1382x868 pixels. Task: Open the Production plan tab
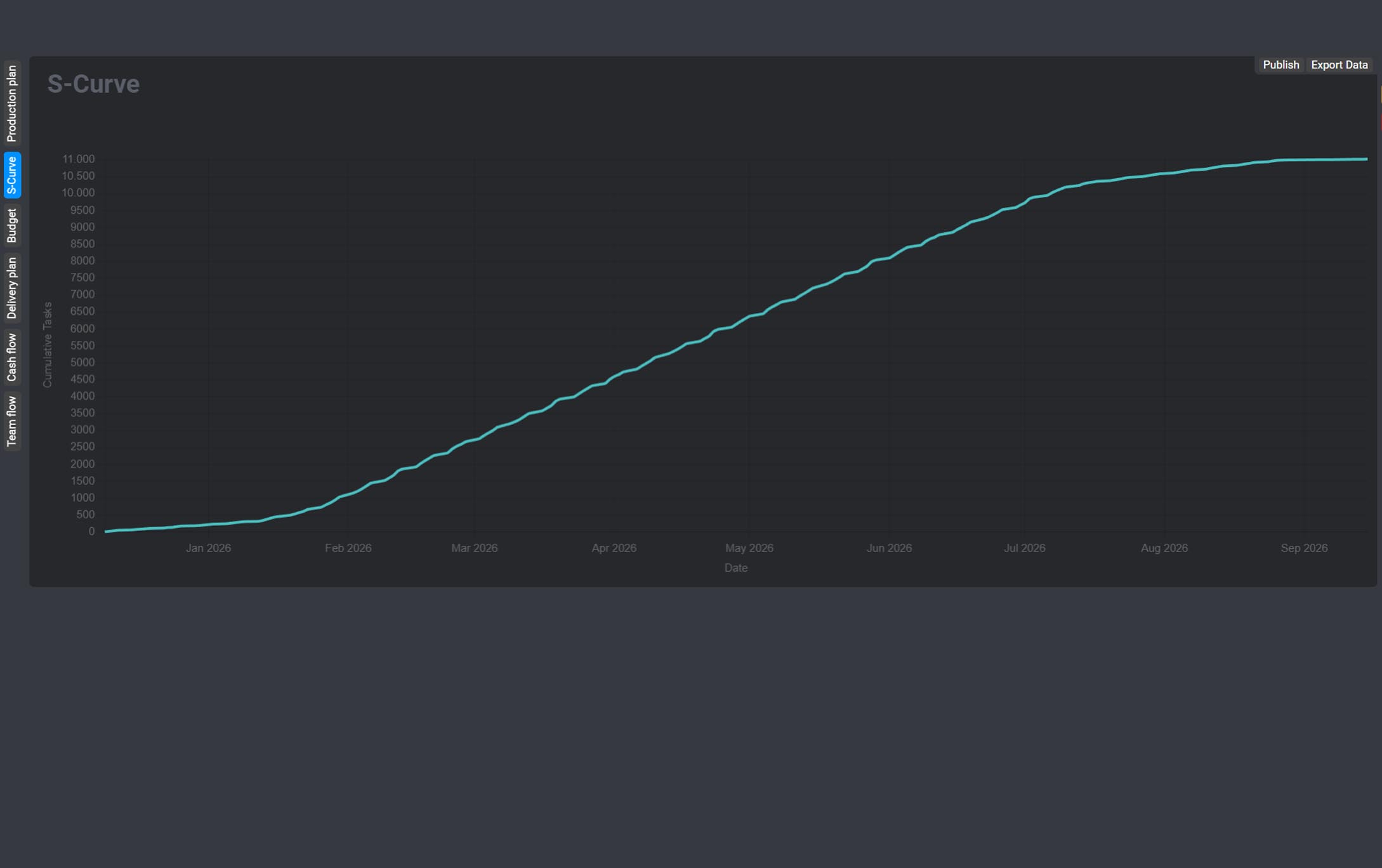tap(12, 103)
